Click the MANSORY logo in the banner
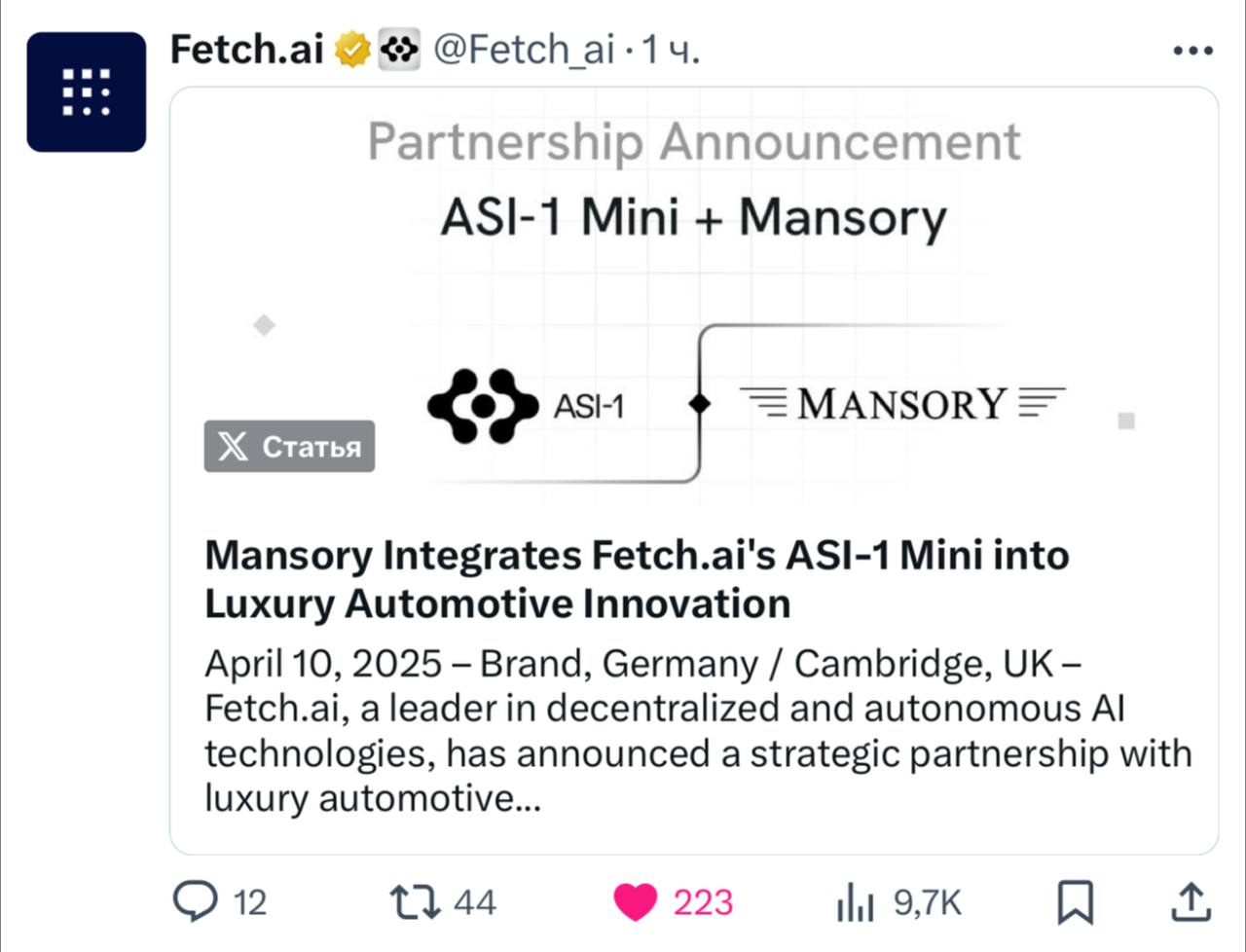This screenshot has width=1246, height=952. coord(902,403)
